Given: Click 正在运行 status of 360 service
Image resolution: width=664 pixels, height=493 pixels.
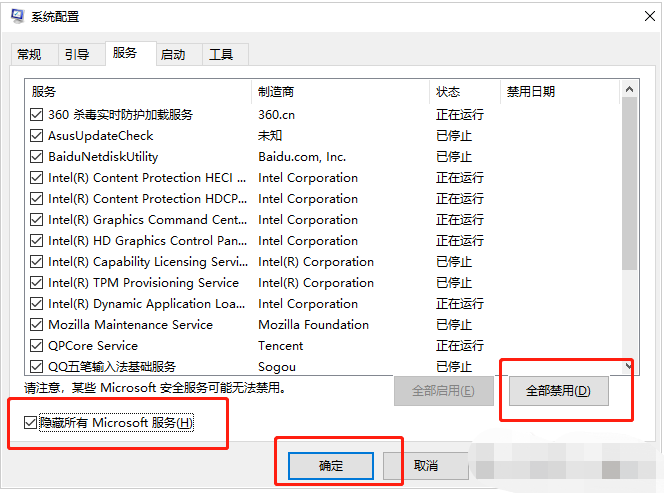Looking at the screenshot, I should [x=460, y=115].
